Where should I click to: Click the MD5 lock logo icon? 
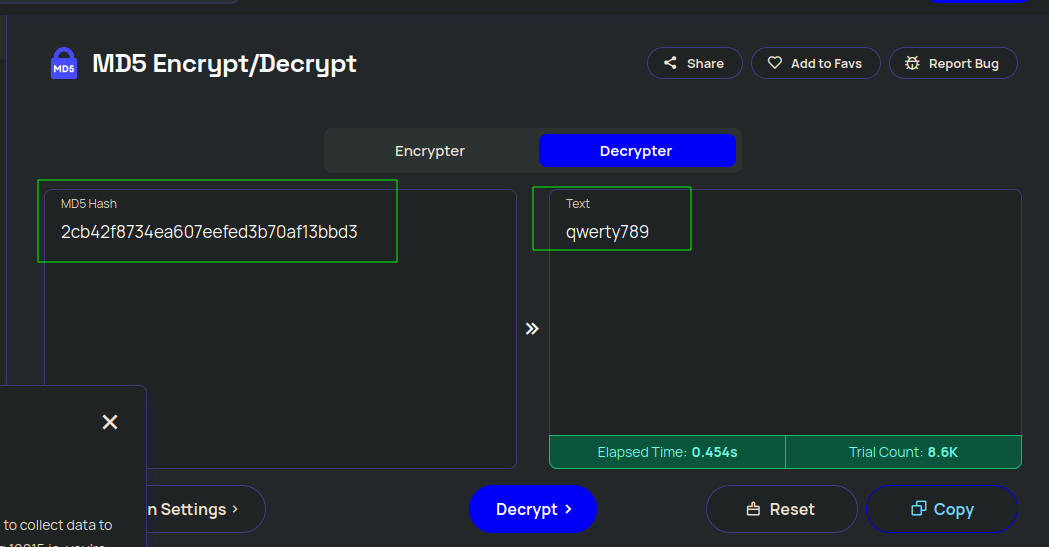point(64,64)
